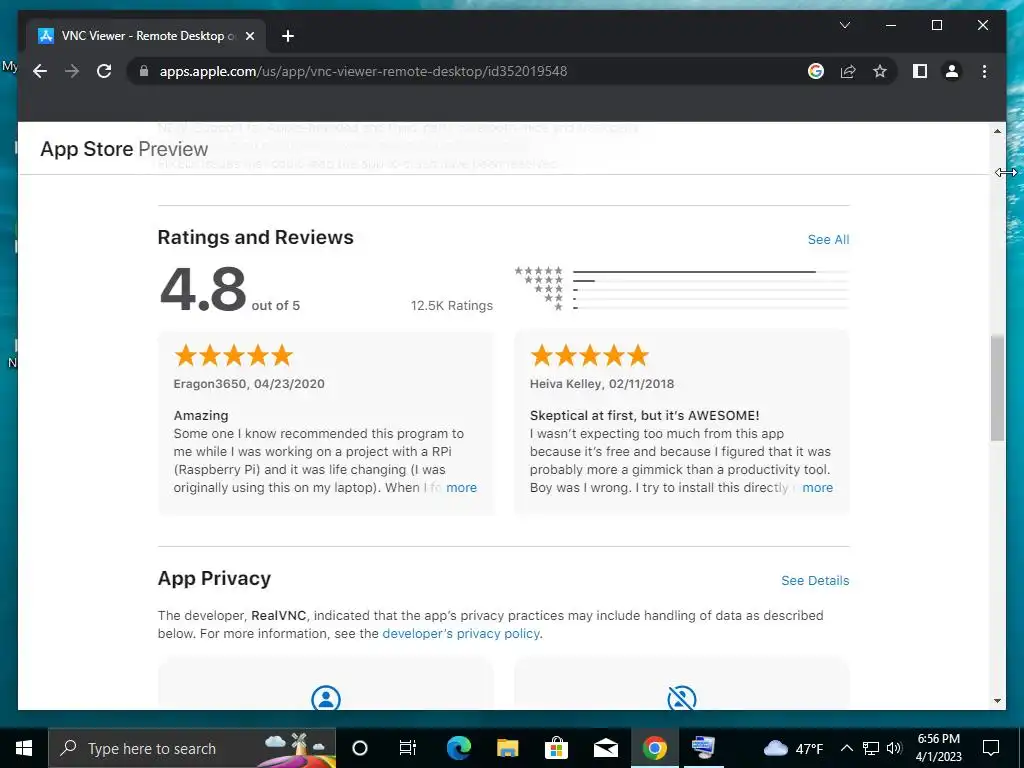Click the four-star rating distribution bar
Image resolution: width=1024 pixels, height=768 pixels.
(x=711, y=281)
